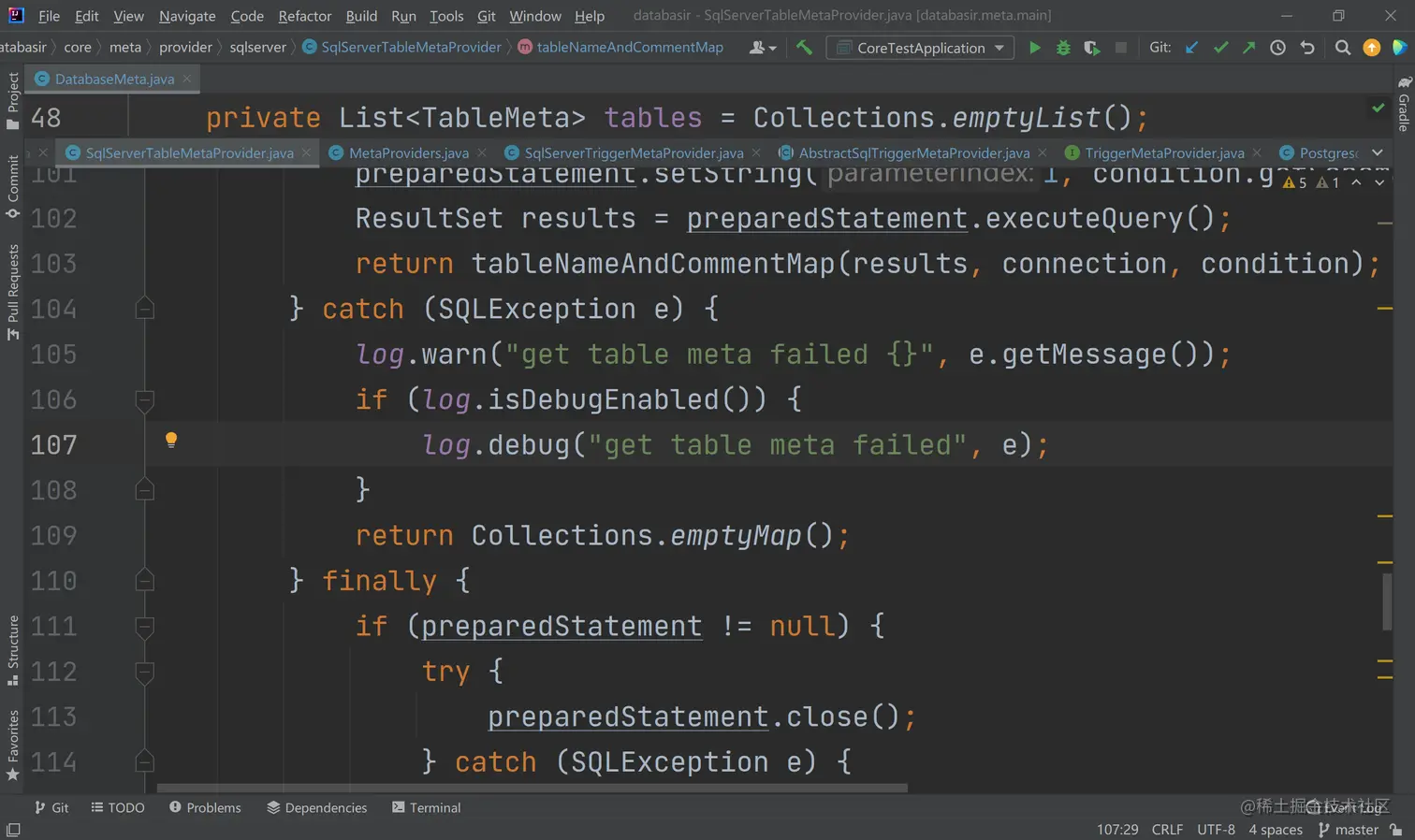Click the master branch widget

pos(1349,830)
